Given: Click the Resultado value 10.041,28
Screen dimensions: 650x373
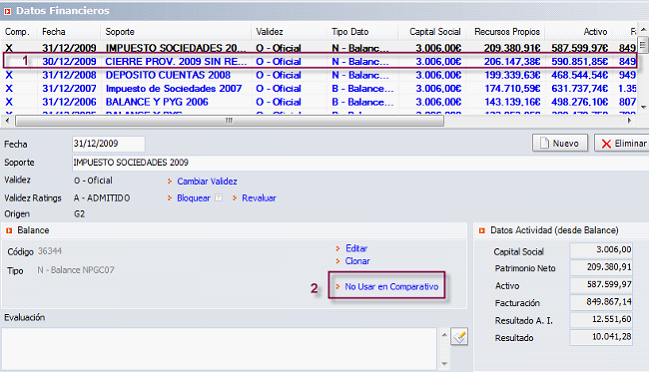Looking at the screenshot, I should pos(601,337).
